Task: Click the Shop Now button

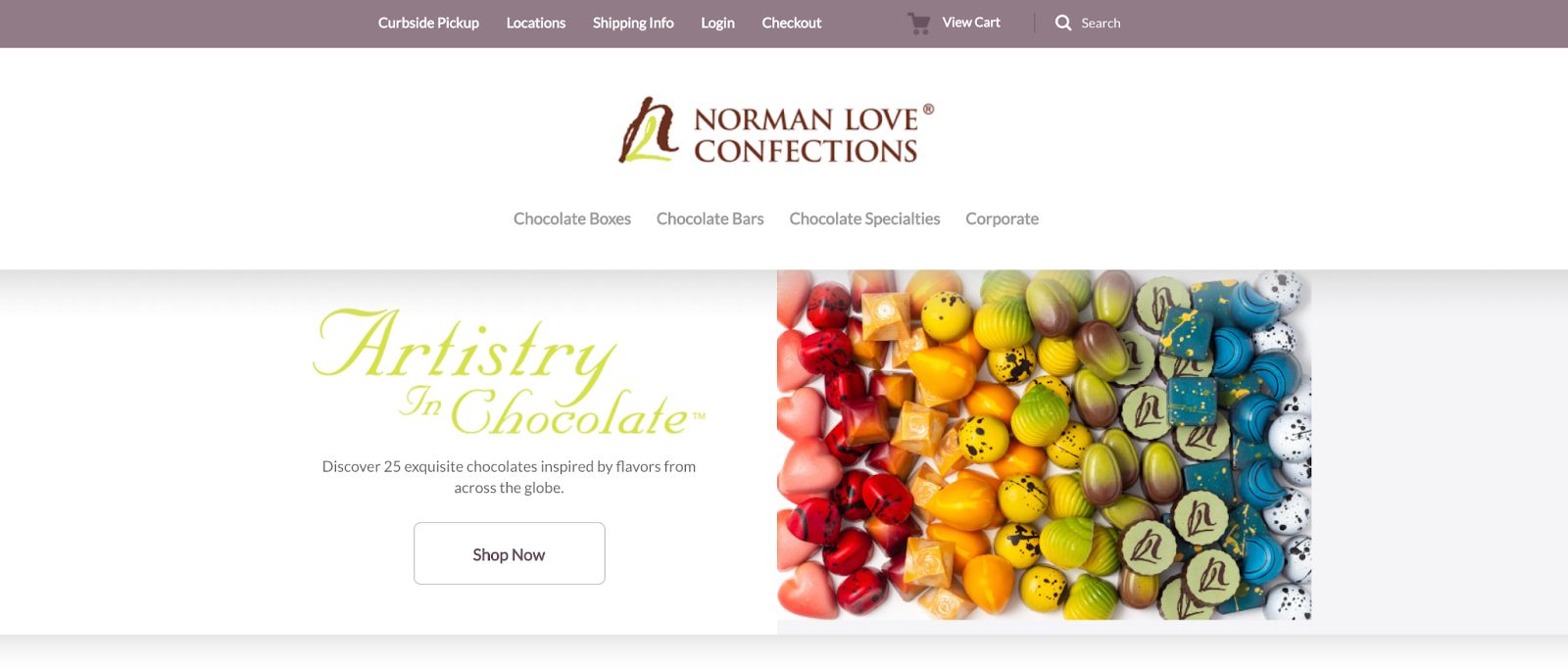Action: 510,553
